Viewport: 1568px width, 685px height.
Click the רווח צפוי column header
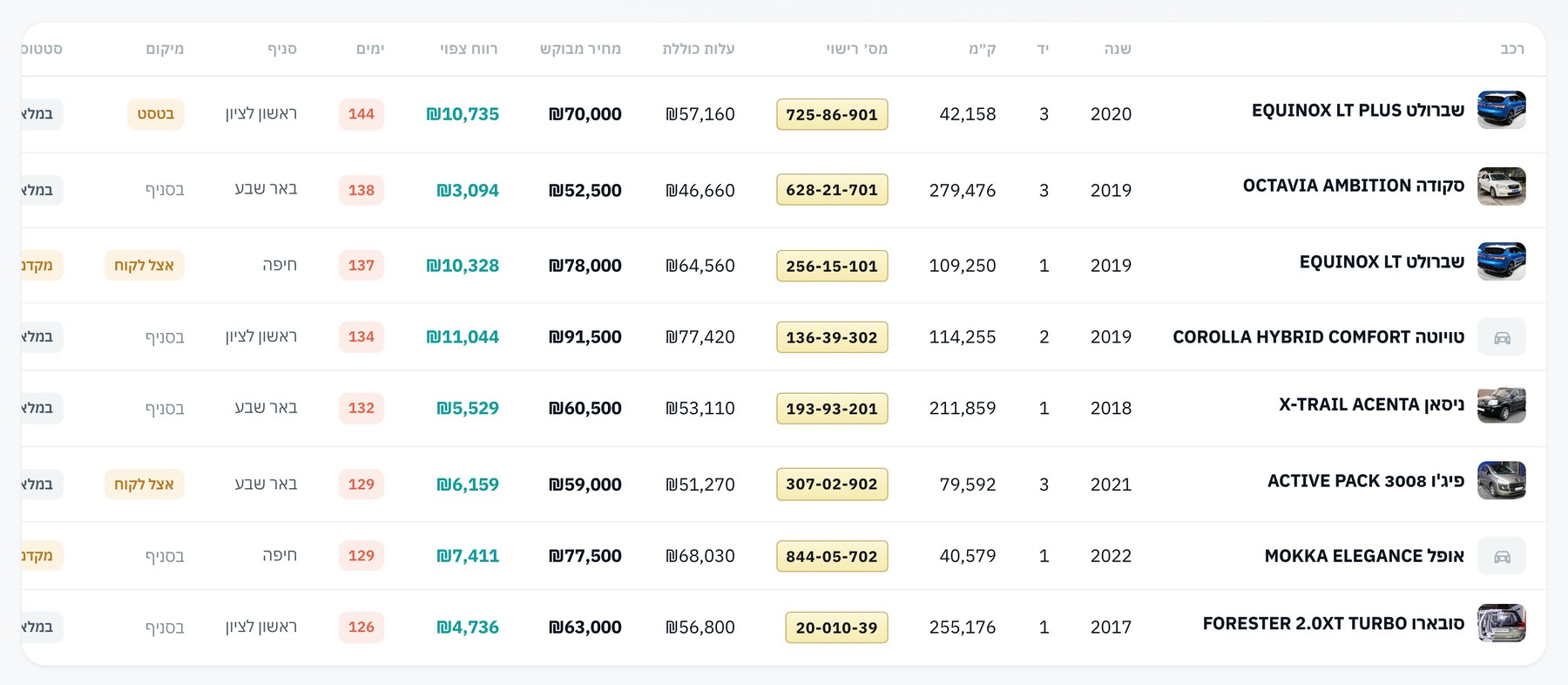tap(469, 49)
